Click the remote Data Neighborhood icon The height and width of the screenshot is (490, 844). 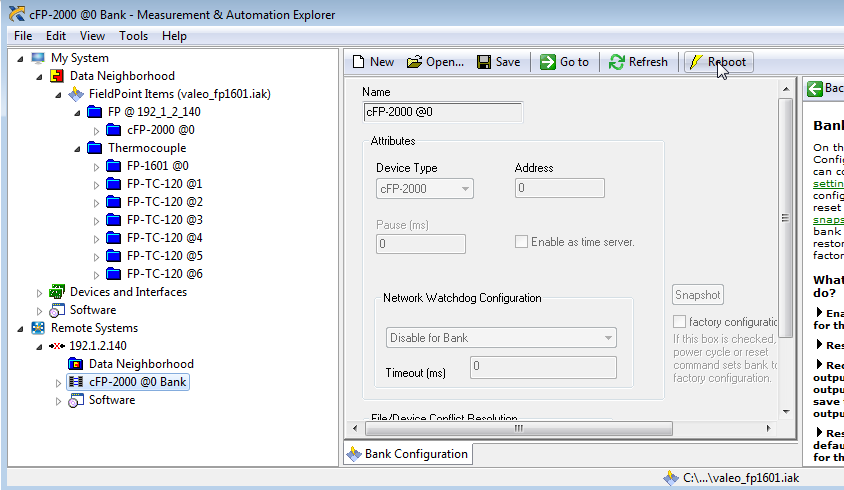pos(75,364)
